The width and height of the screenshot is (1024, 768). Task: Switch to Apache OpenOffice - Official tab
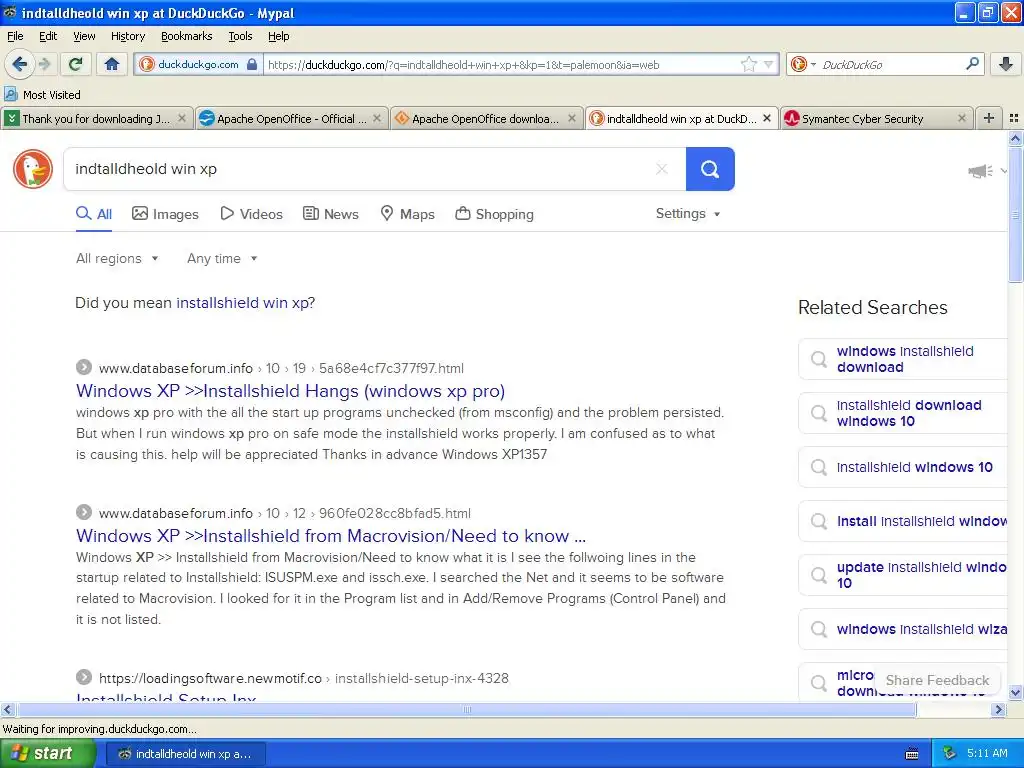(x=291, y=118)
